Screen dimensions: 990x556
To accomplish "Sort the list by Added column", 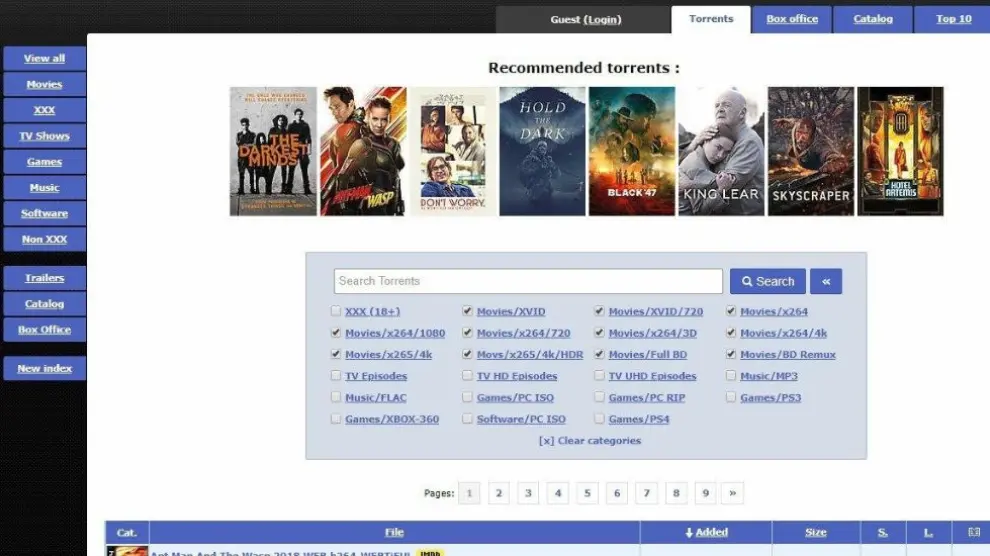I will tap(706, 532).
